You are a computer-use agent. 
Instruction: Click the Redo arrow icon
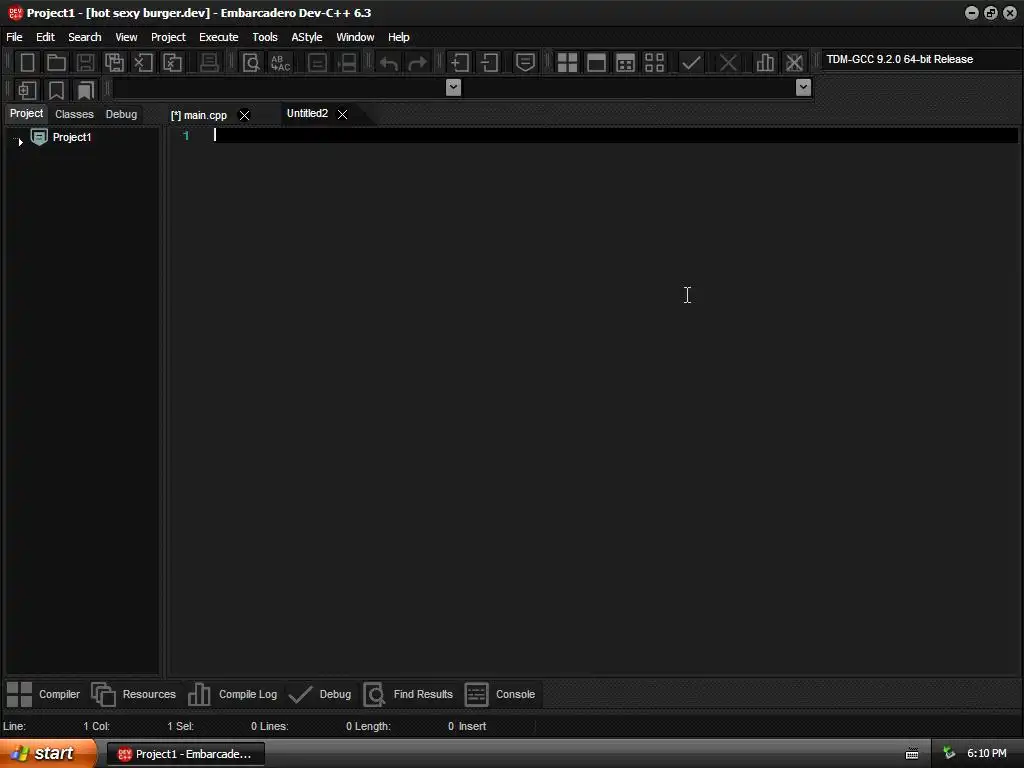(x=417, y=63)
